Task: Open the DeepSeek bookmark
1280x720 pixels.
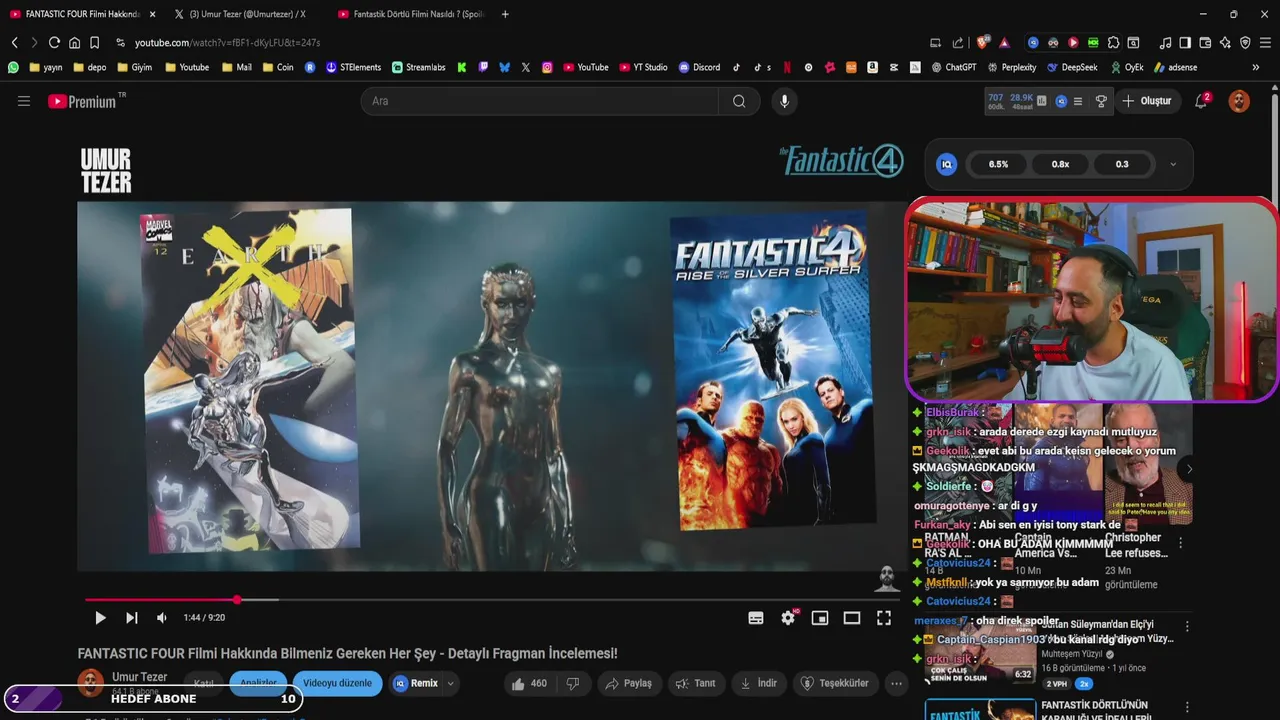Action: coord(1073,67)
